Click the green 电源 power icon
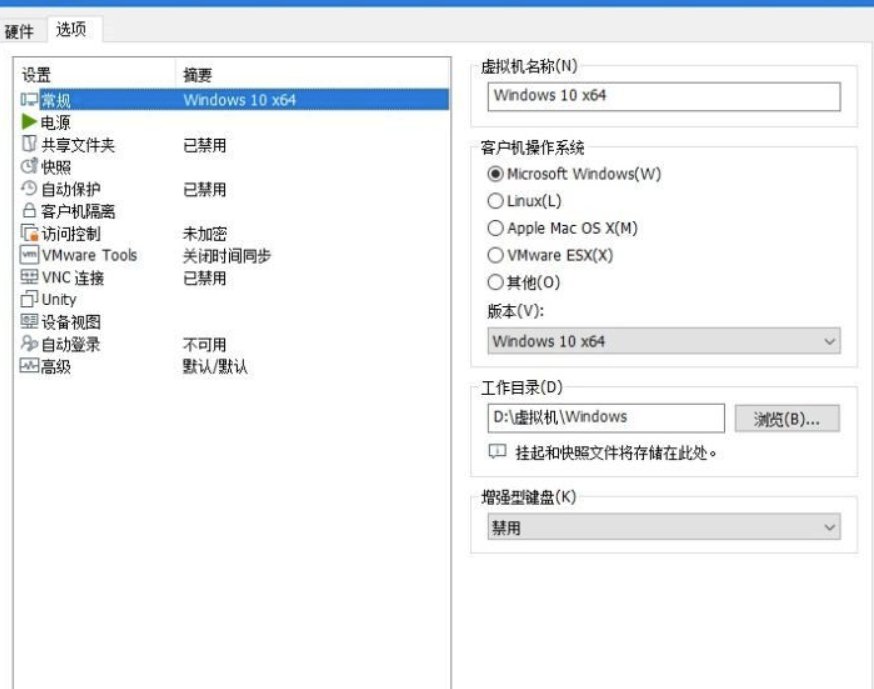Viewport: 874px width, 689px height. 29,122
